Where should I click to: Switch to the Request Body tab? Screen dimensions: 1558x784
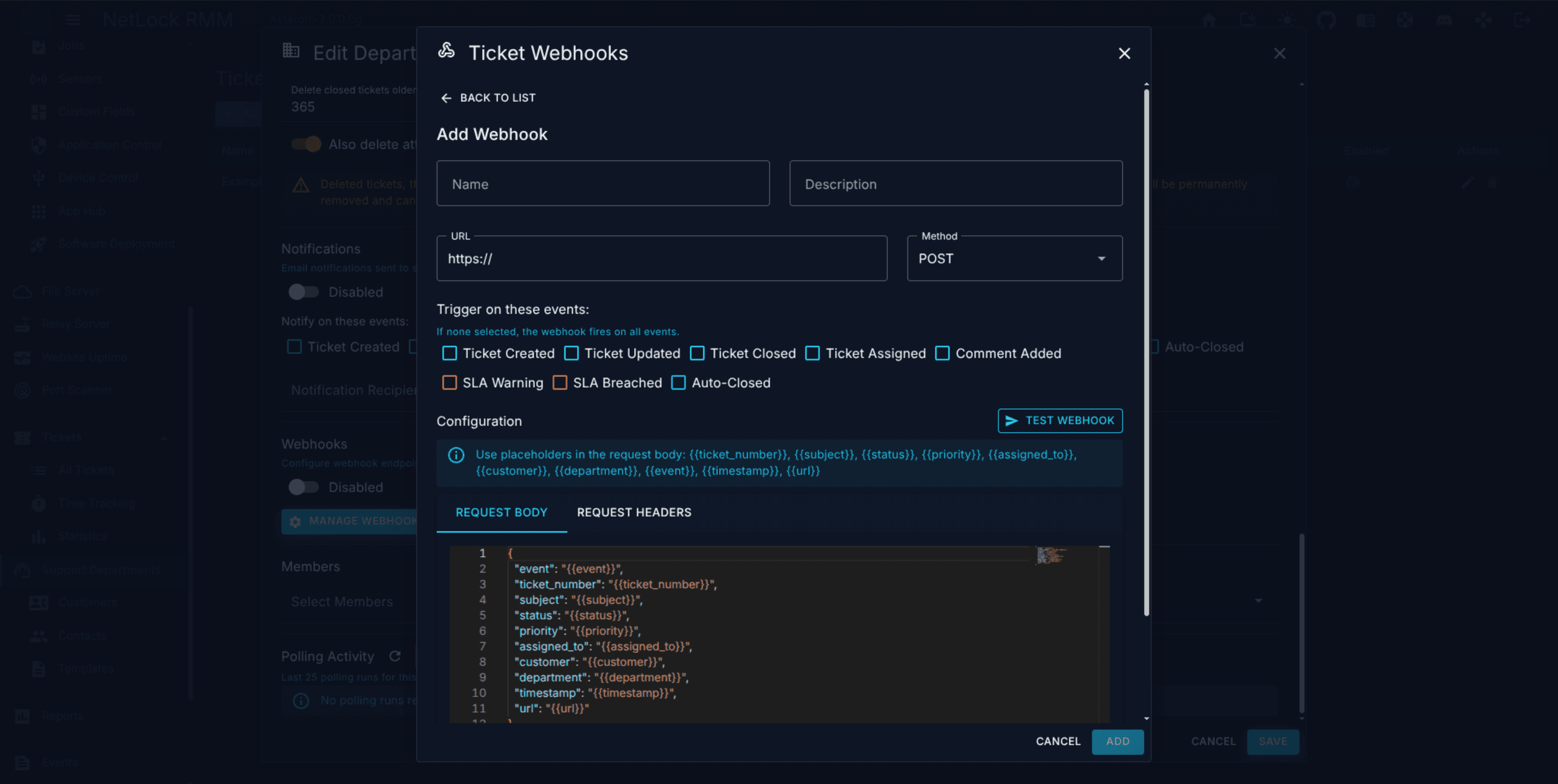coord(501,512)
